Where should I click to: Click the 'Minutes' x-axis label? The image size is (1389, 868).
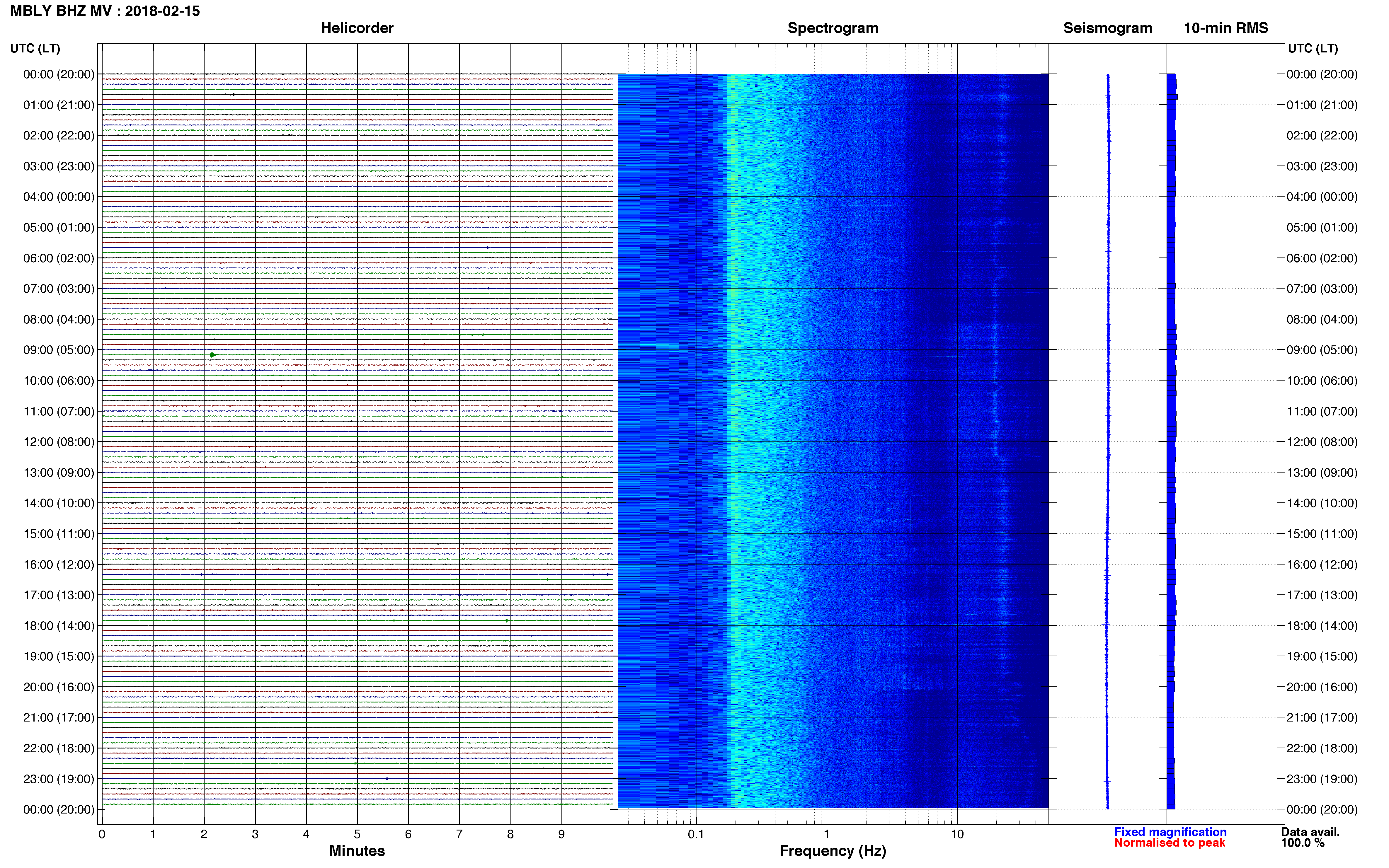pos(357,851)
